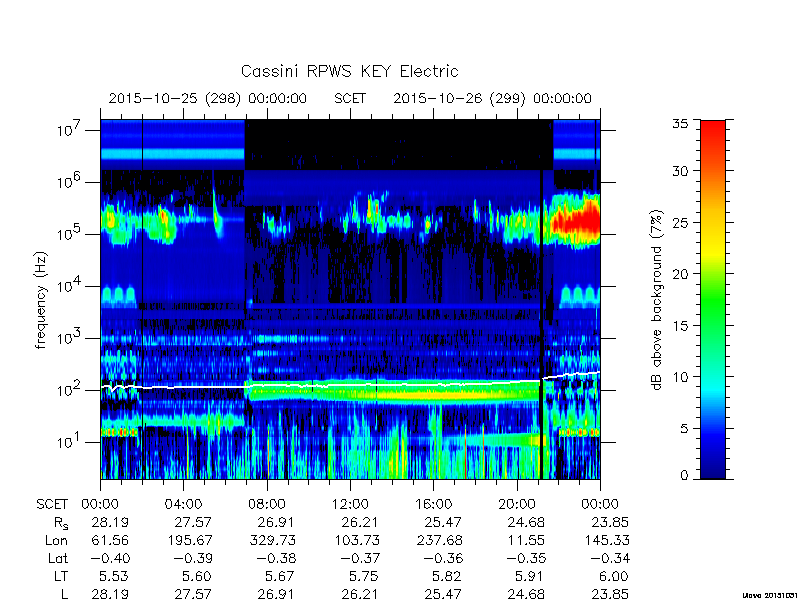Click color bar tick value 0
Image resolution: width=800 pixels, height=600 pixels.
[684, 476]
